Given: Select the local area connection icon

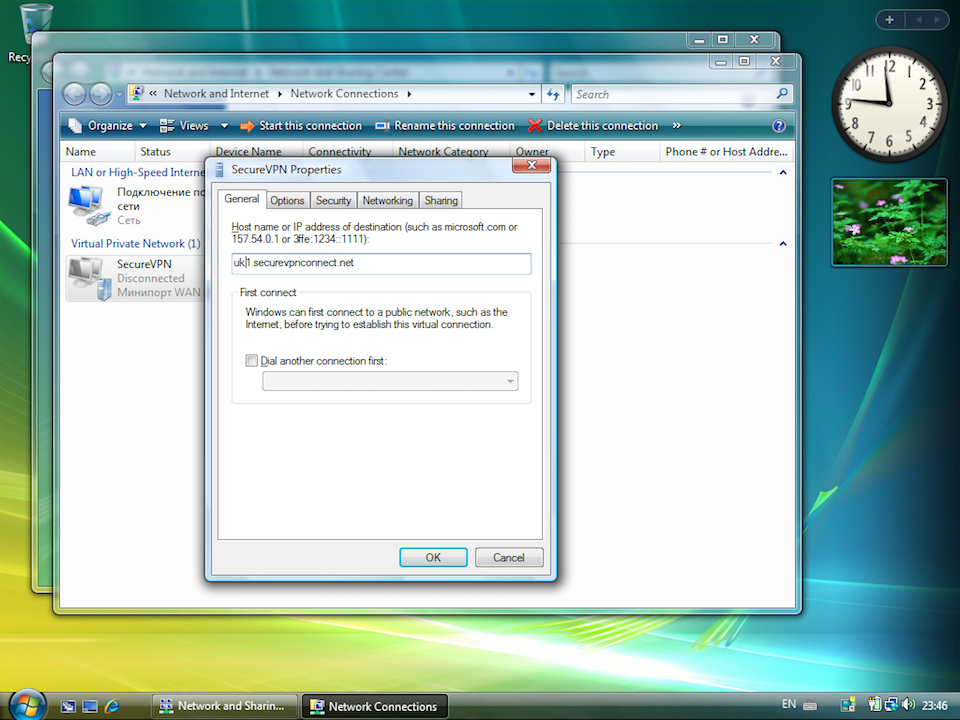Looking at the screenshot, I should tap(89, 206).
